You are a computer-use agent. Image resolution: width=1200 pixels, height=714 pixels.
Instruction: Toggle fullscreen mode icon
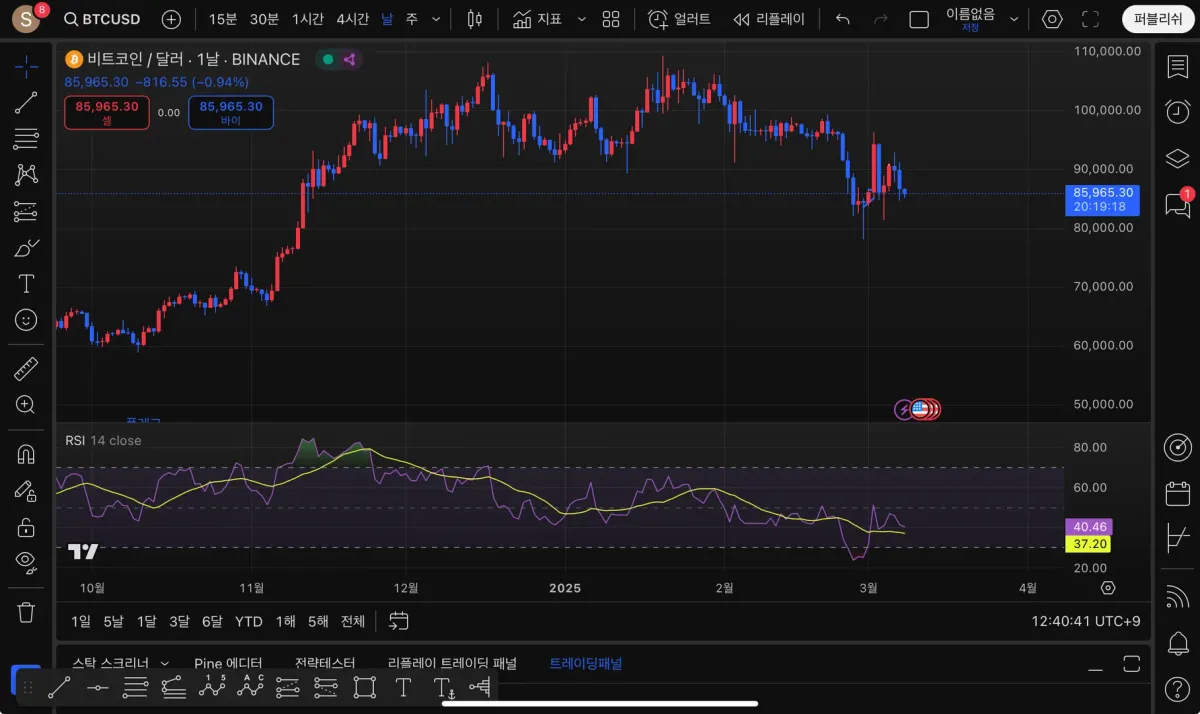1090,19
